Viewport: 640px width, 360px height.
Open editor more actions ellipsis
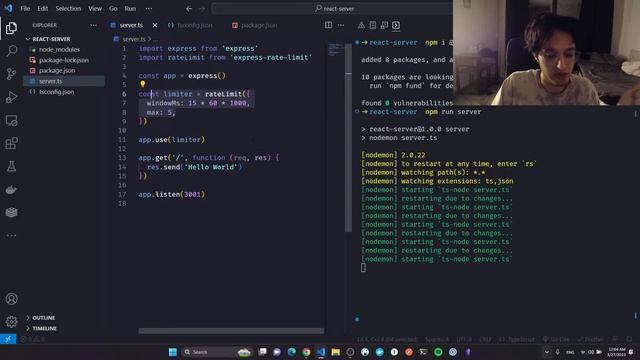[341, 25]
